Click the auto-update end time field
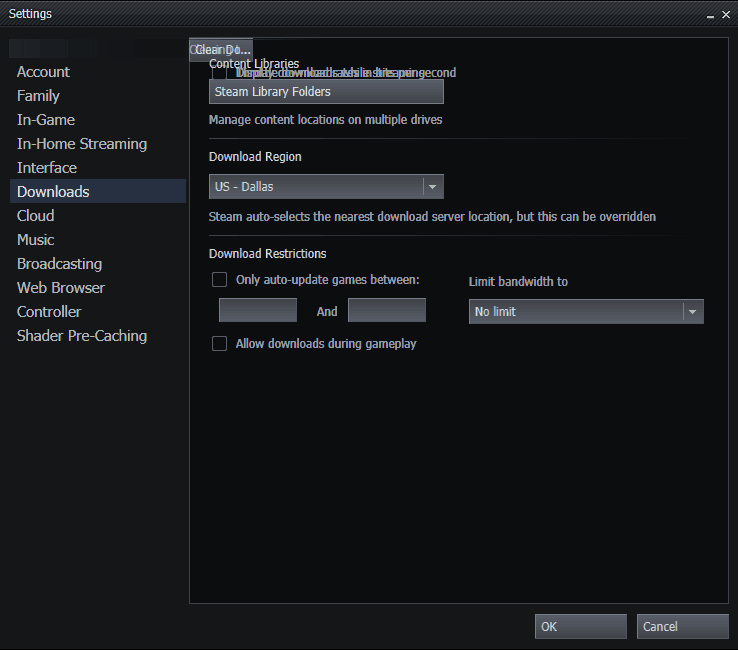The image size is (738, 650). tap(387, 310)
